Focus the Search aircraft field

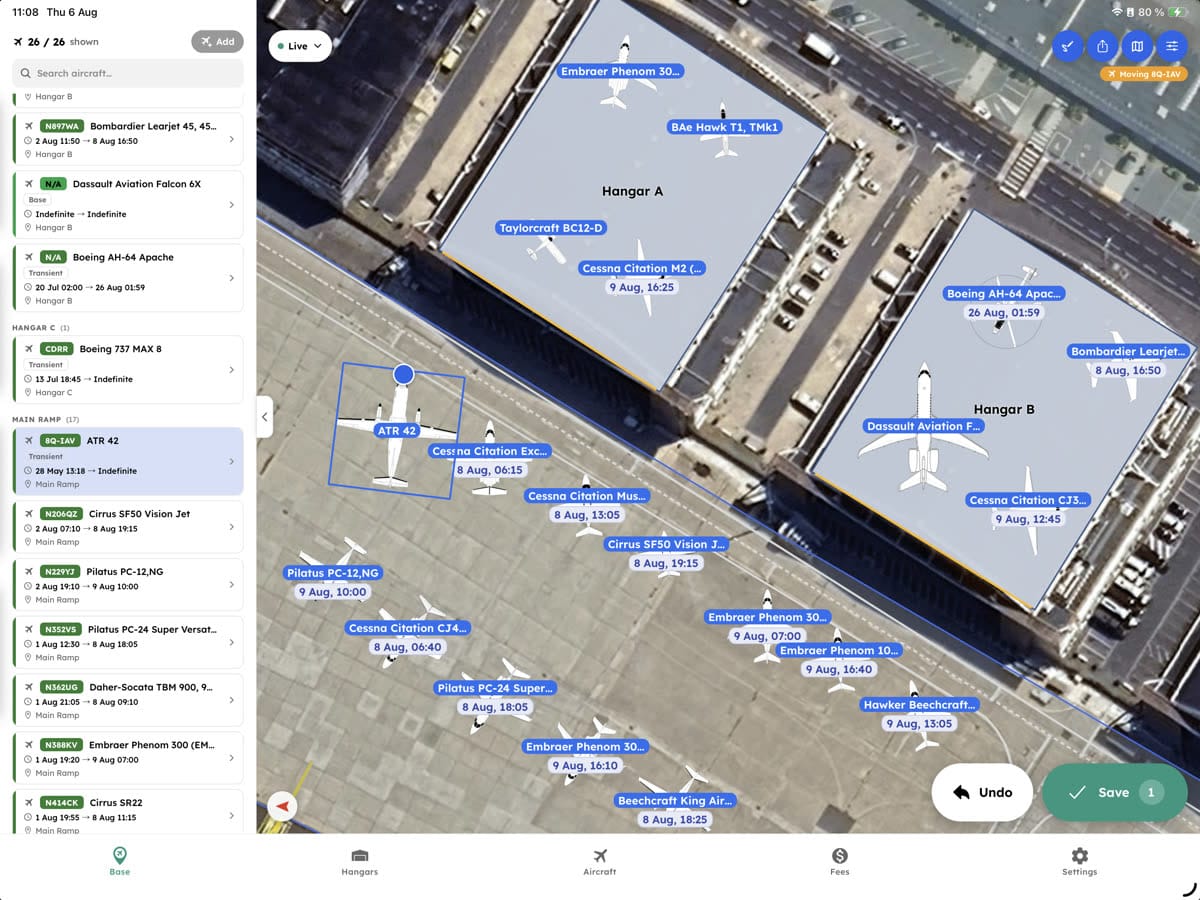128,73
